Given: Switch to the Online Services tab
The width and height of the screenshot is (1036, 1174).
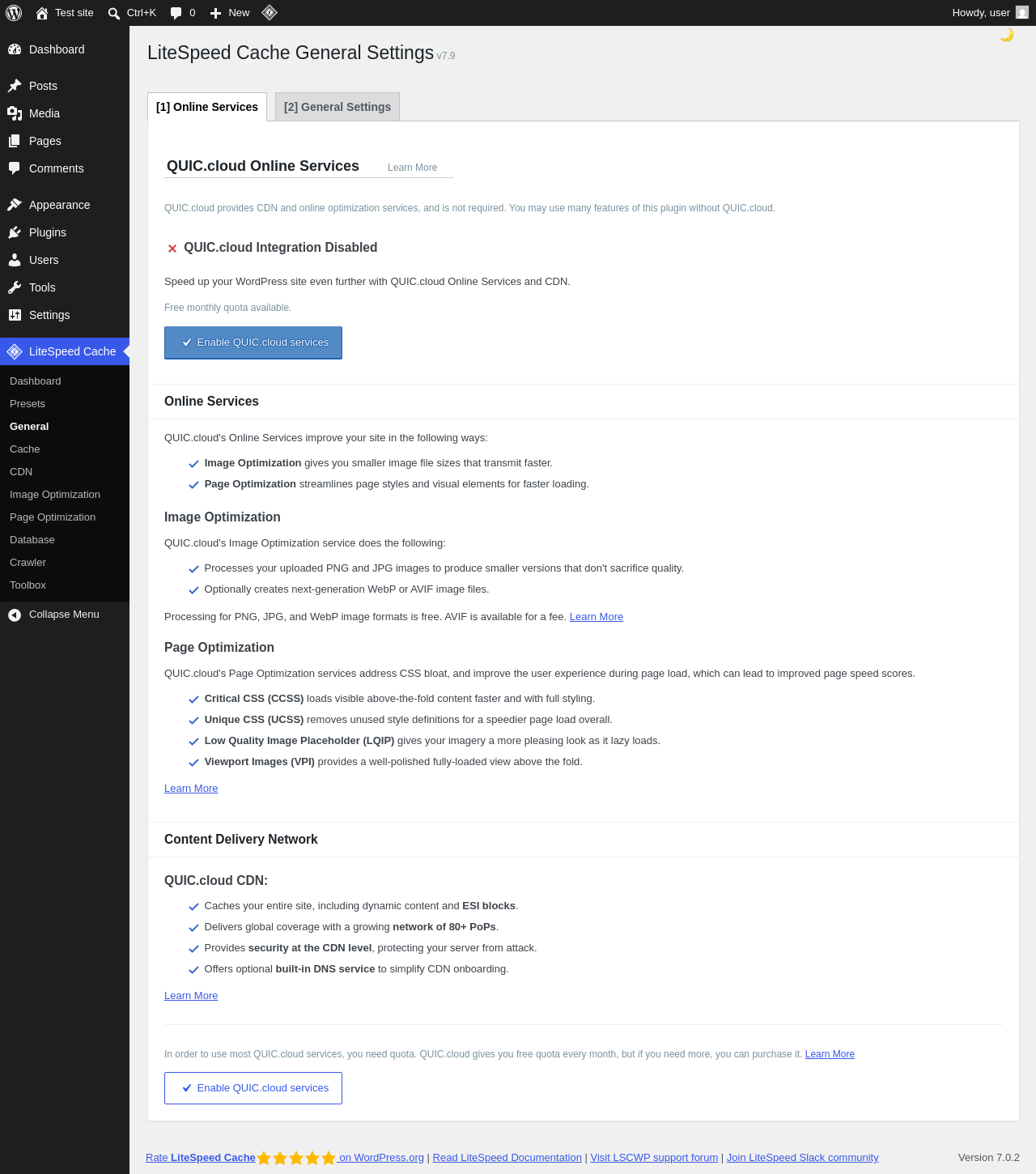Looking at the screenshot, I should coord(207,107).
